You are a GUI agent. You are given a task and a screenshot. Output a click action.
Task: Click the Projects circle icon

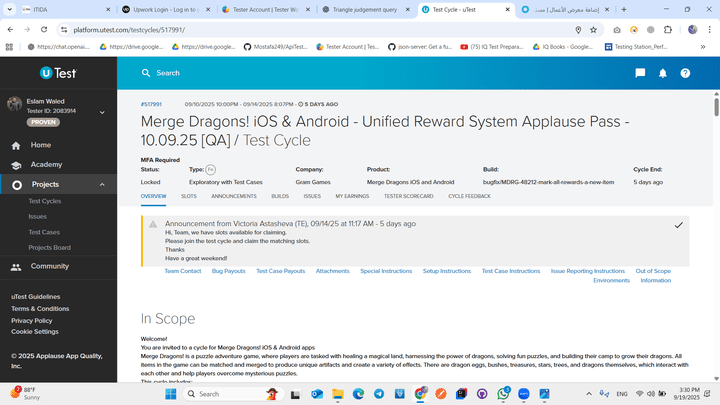(x=17, y=185)
